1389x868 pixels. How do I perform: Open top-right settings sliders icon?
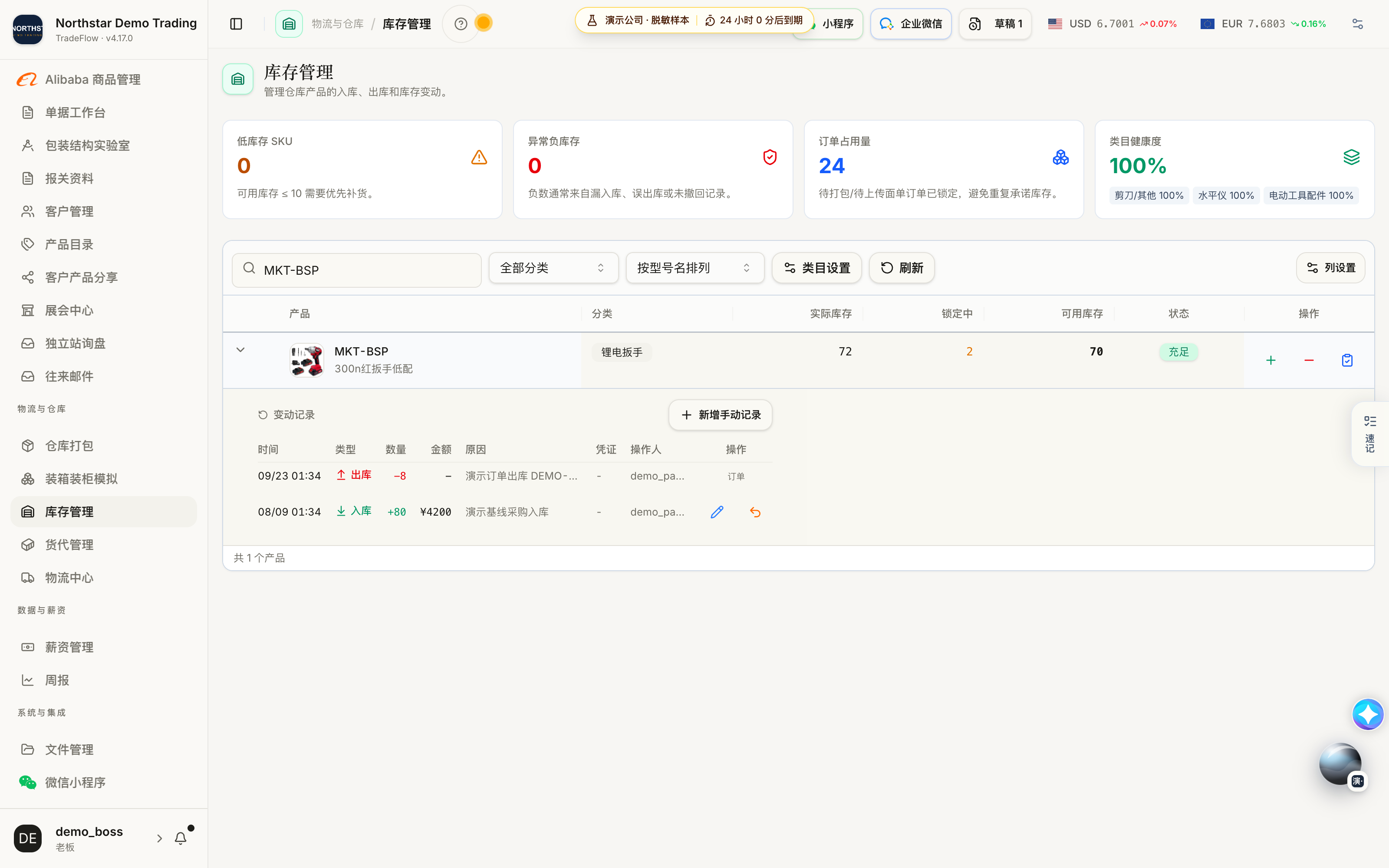click(1357, 23)
